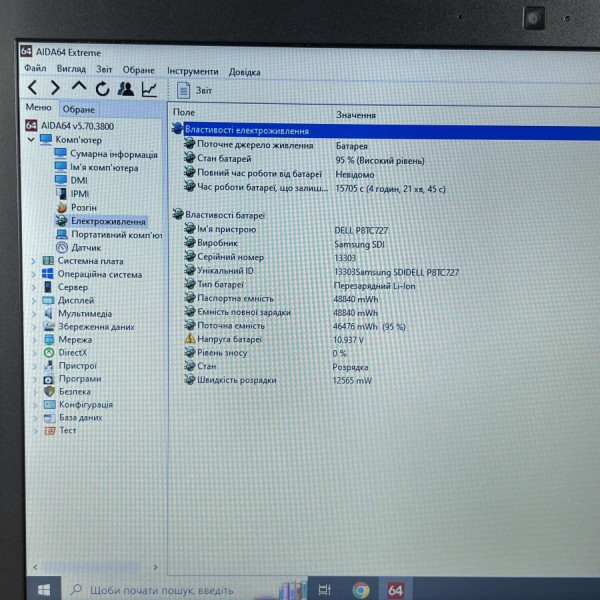This screenshot has height=600, width=600.
Task: Switch to the Обране sidebar tab
Action: pos(79,109)
